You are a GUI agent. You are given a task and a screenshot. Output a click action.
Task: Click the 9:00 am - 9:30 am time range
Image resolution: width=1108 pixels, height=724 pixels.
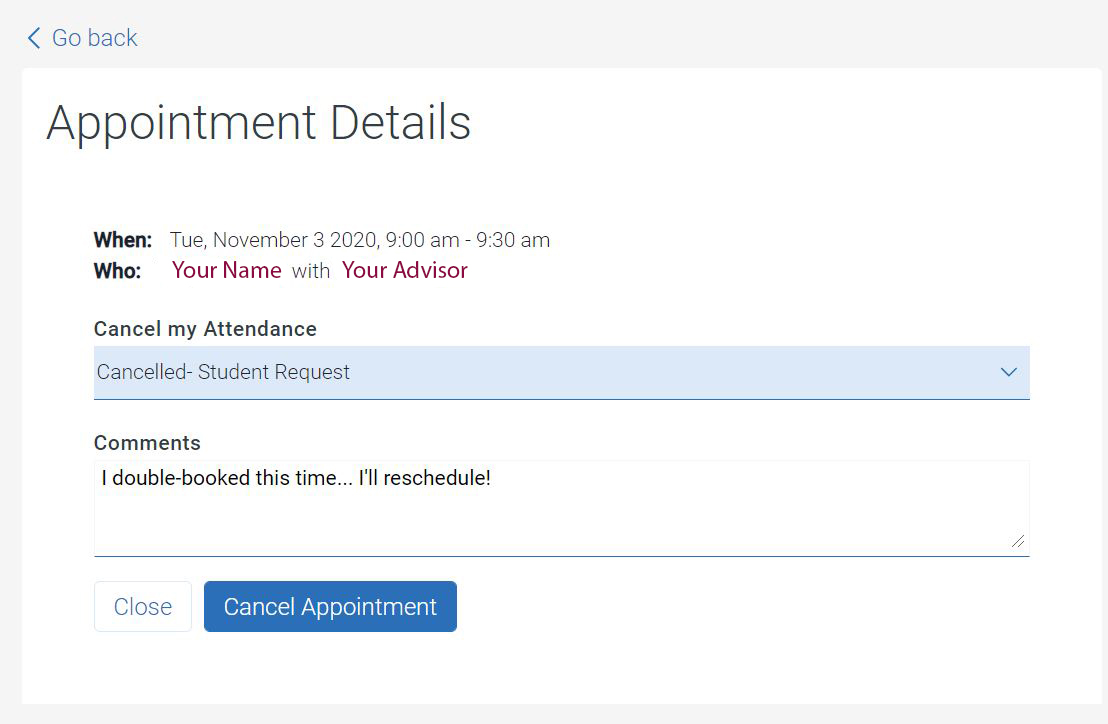pyautogui.click(x=468, y=240)
